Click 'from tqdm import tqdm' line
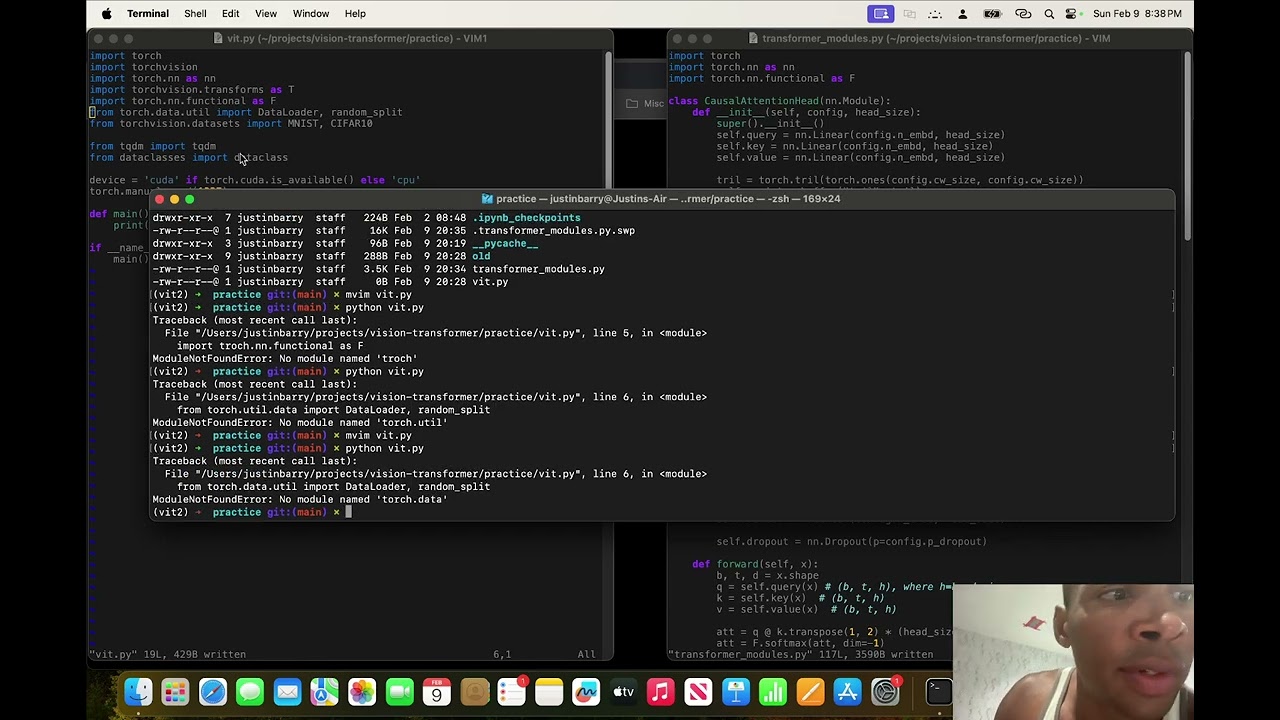The image size is (1280, 720). (152, 146)
